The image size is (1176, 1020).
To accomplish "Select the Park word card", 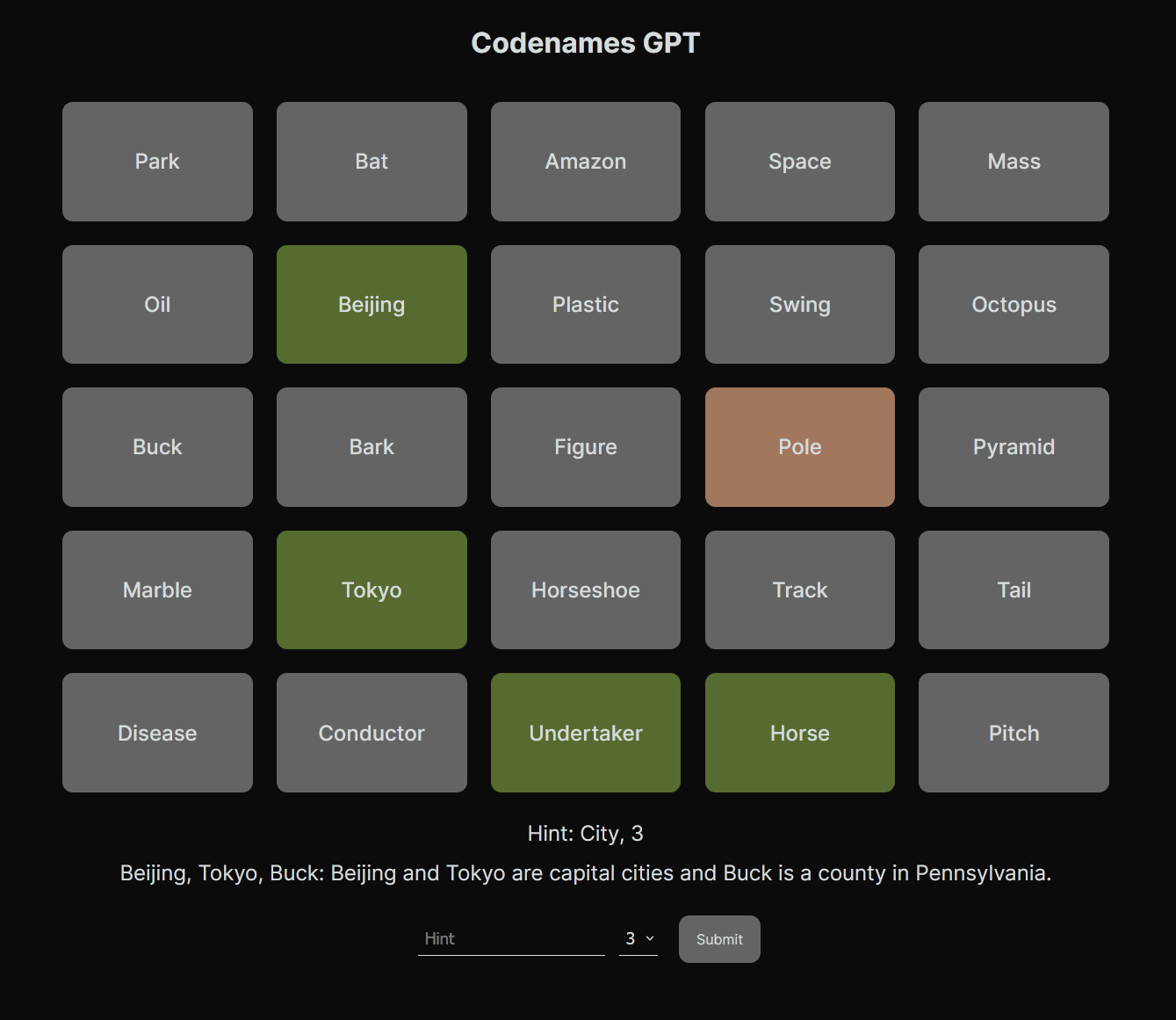I will click(x=157, y=162).
